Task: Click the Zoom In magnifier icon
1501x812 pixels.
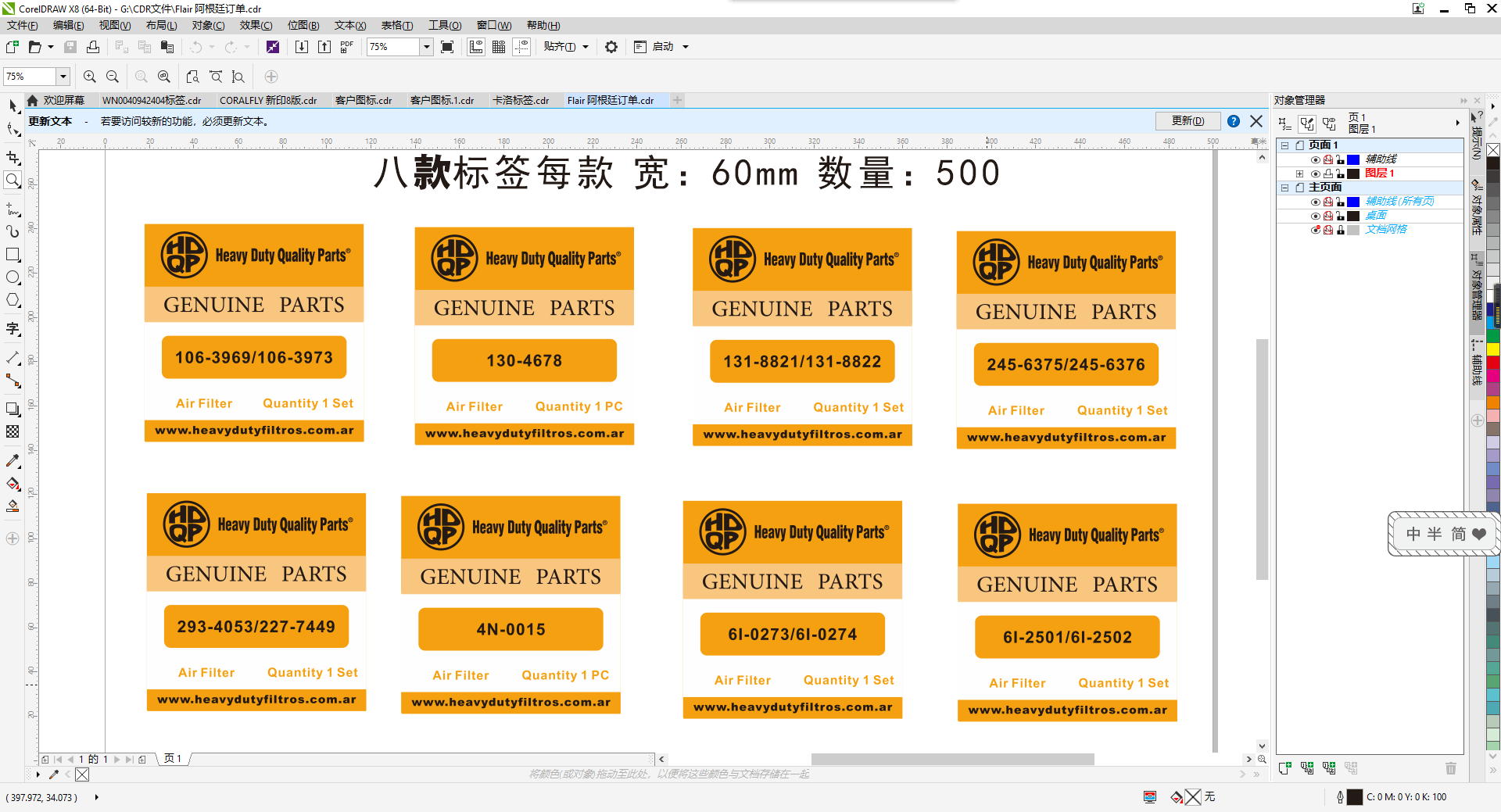Action: [90, 77]
